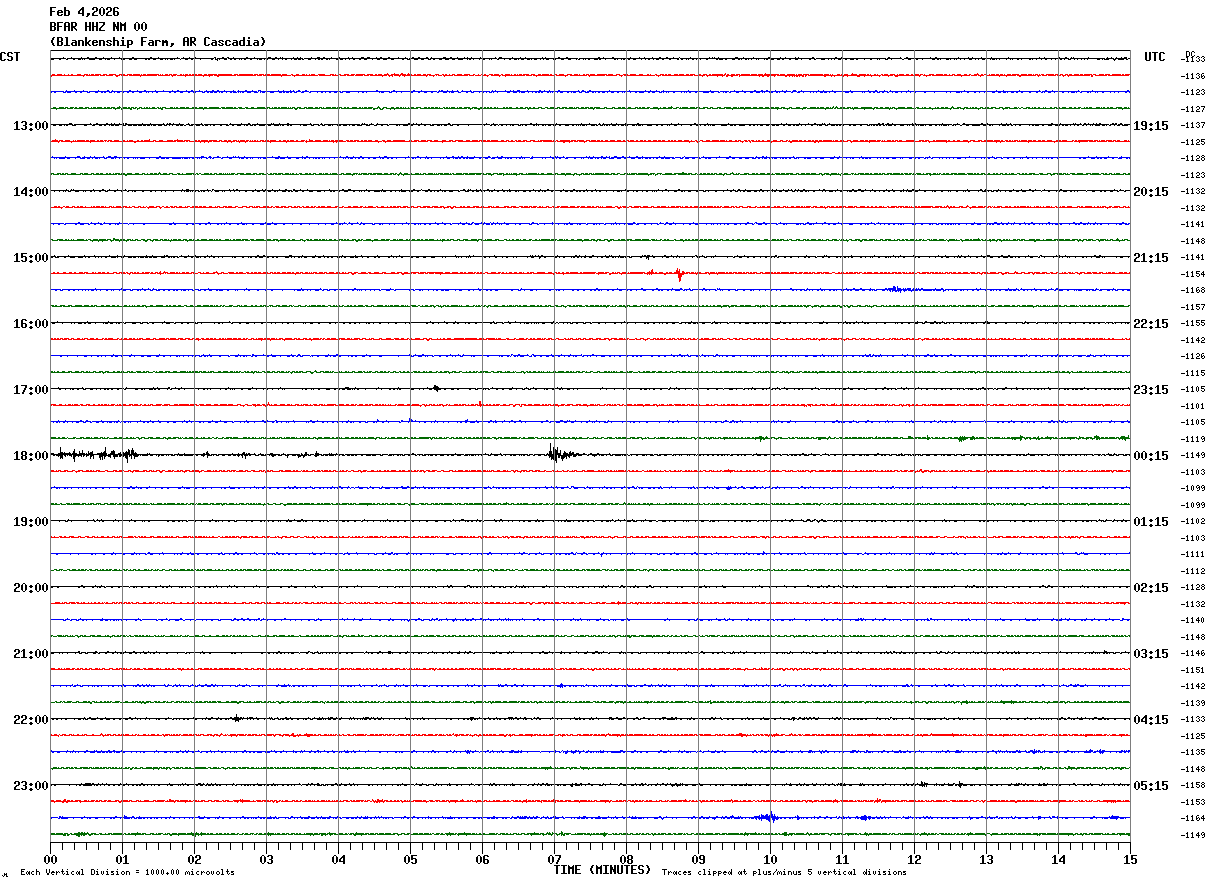Click the CST timezone label
The width and height of the screenshot is (1210, 886).
10,57
